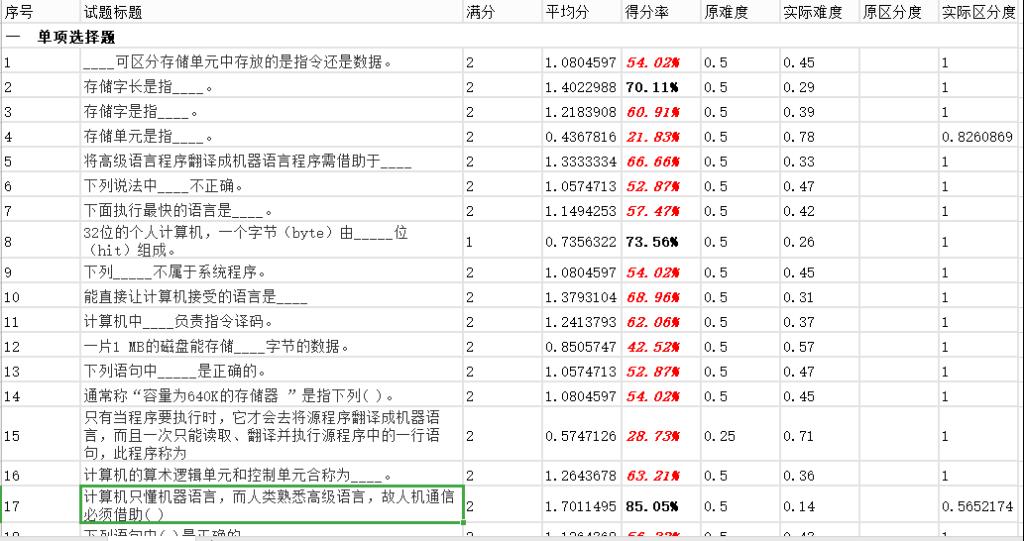This screenshot has width=1024, height=541.
Task: Click the 原区分度 column header
Action: [892, 12]
